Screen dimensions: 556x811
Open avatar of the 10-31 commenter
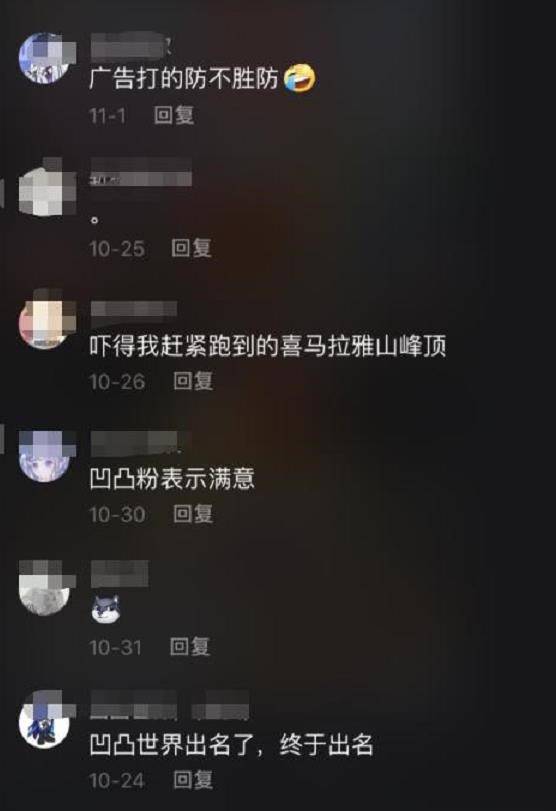(x=44, y=589)
